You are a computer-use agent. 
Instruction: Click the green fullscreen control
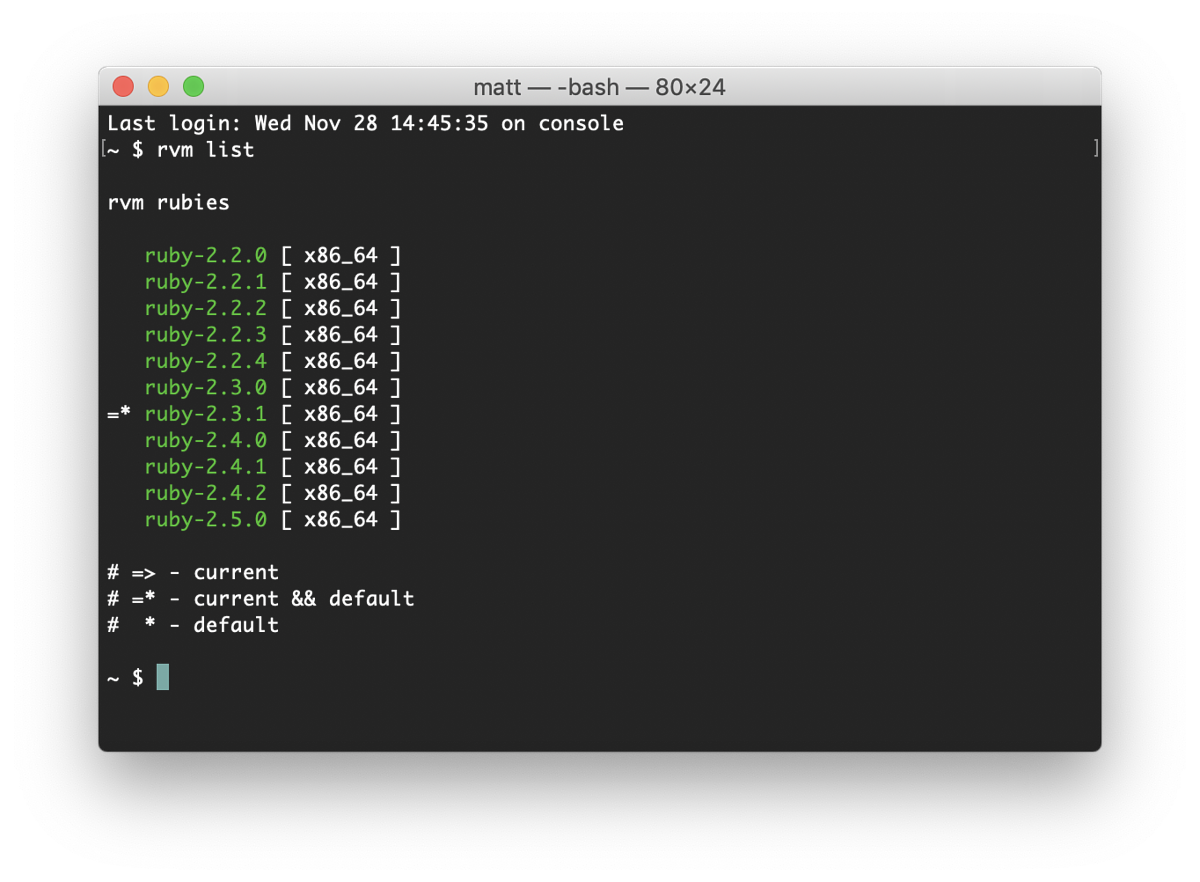pyautogui.click(x=195, y=86)
